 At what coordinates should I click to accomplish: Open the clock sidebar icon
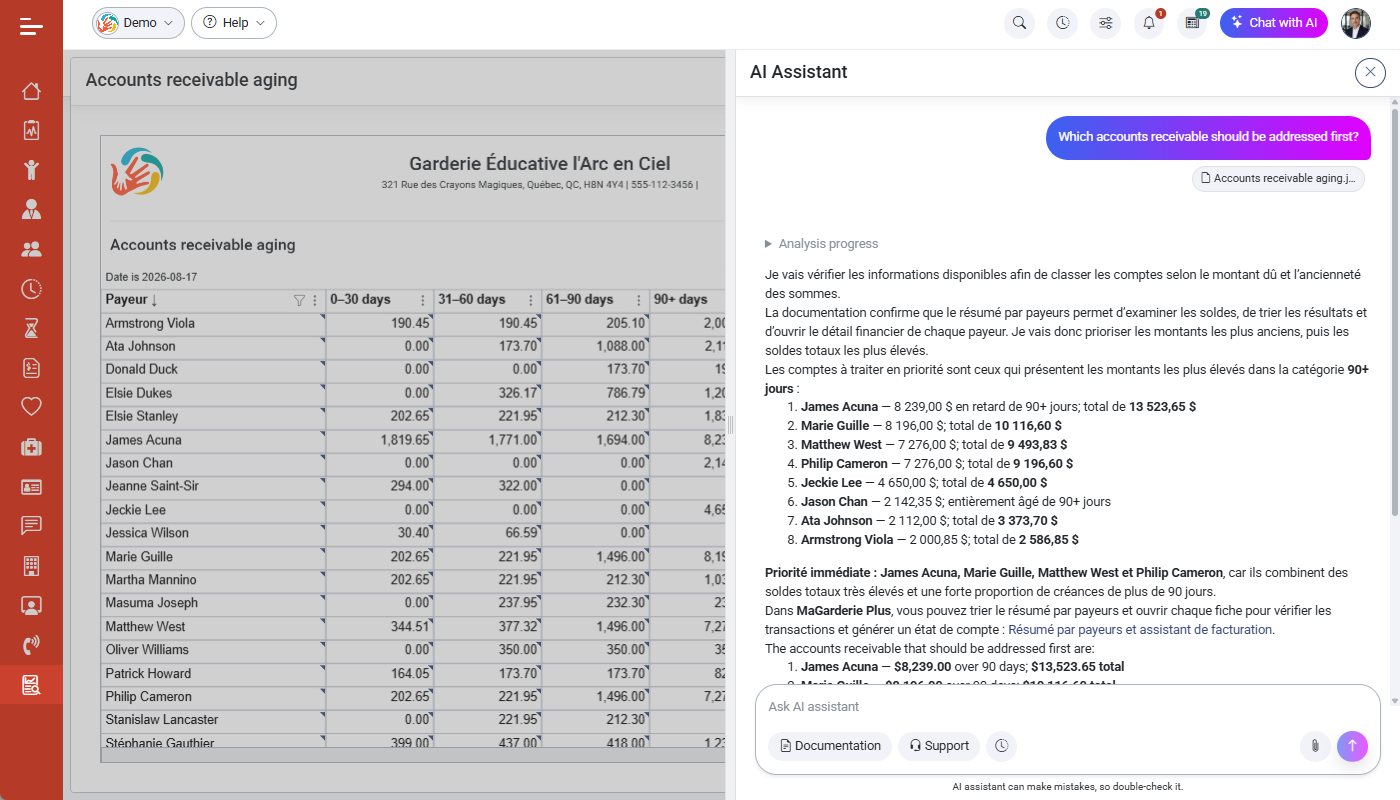31,289
